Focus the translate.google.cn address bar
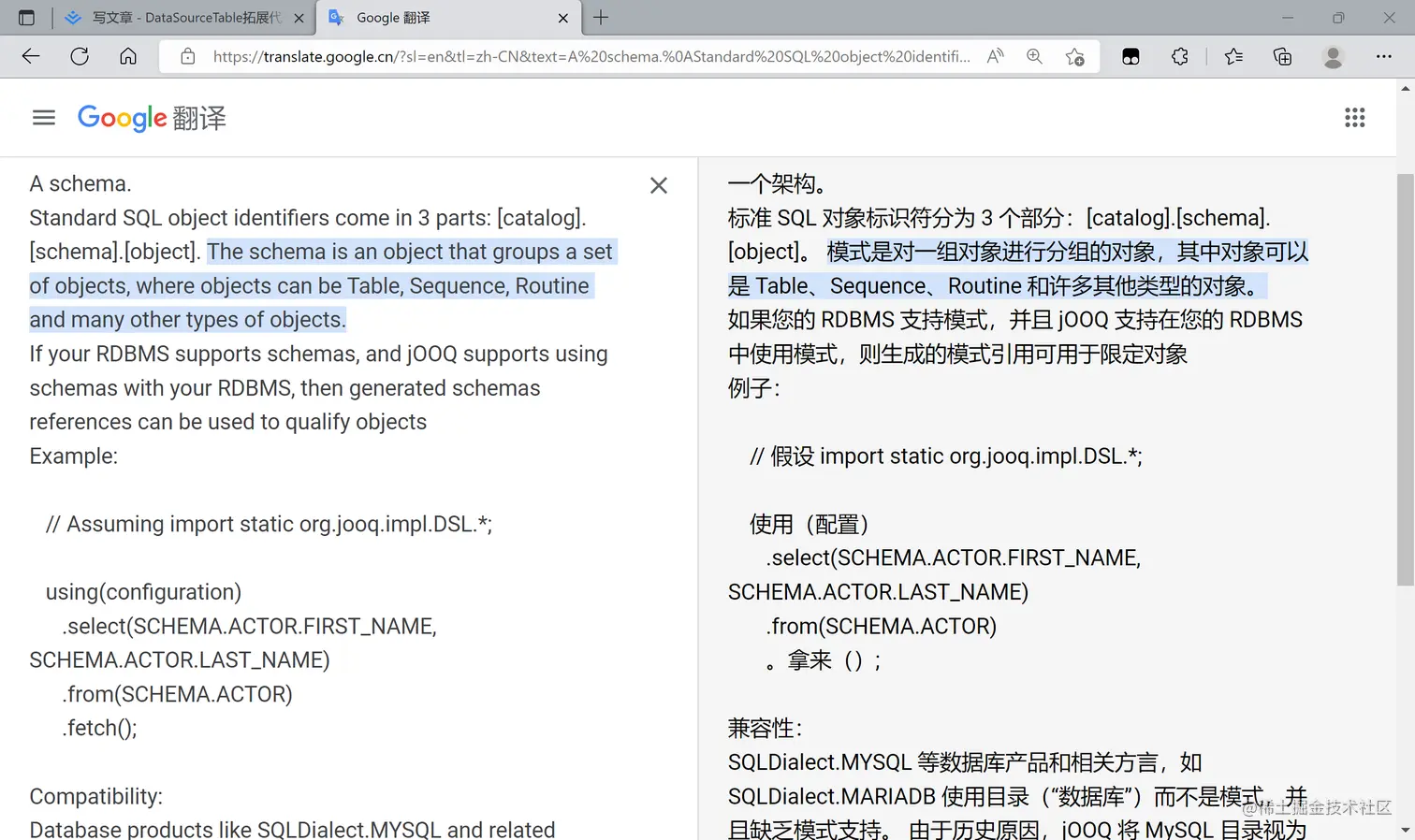 (591, 56)
